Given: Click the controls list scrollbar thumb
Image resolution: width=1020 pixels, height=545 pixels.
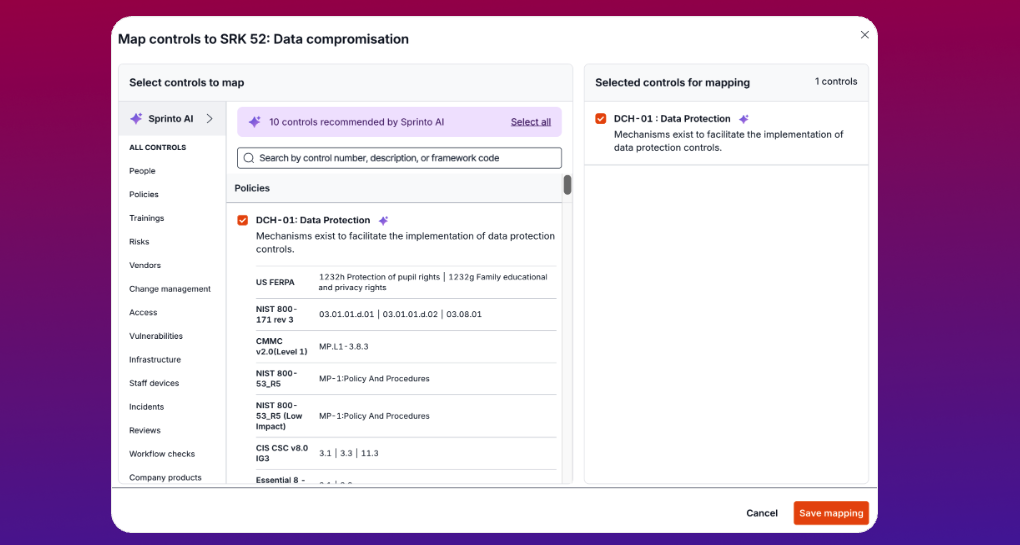Looking at the screenshot, I should point(567,185).
